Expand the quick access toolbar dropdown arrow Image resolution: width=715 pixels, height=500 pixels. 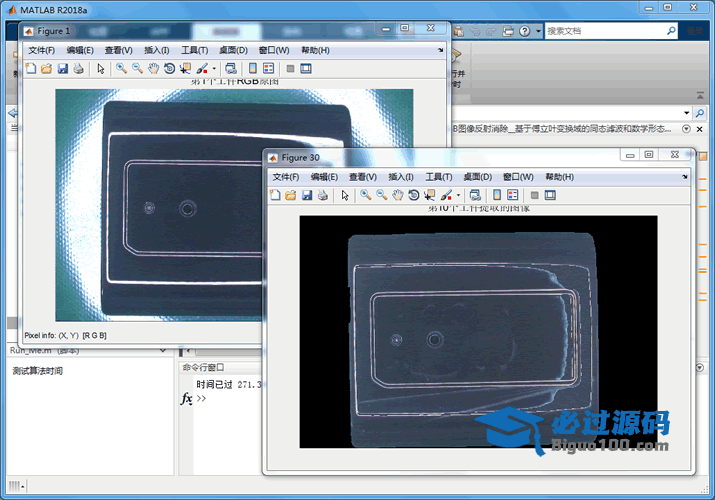(538, 31)
